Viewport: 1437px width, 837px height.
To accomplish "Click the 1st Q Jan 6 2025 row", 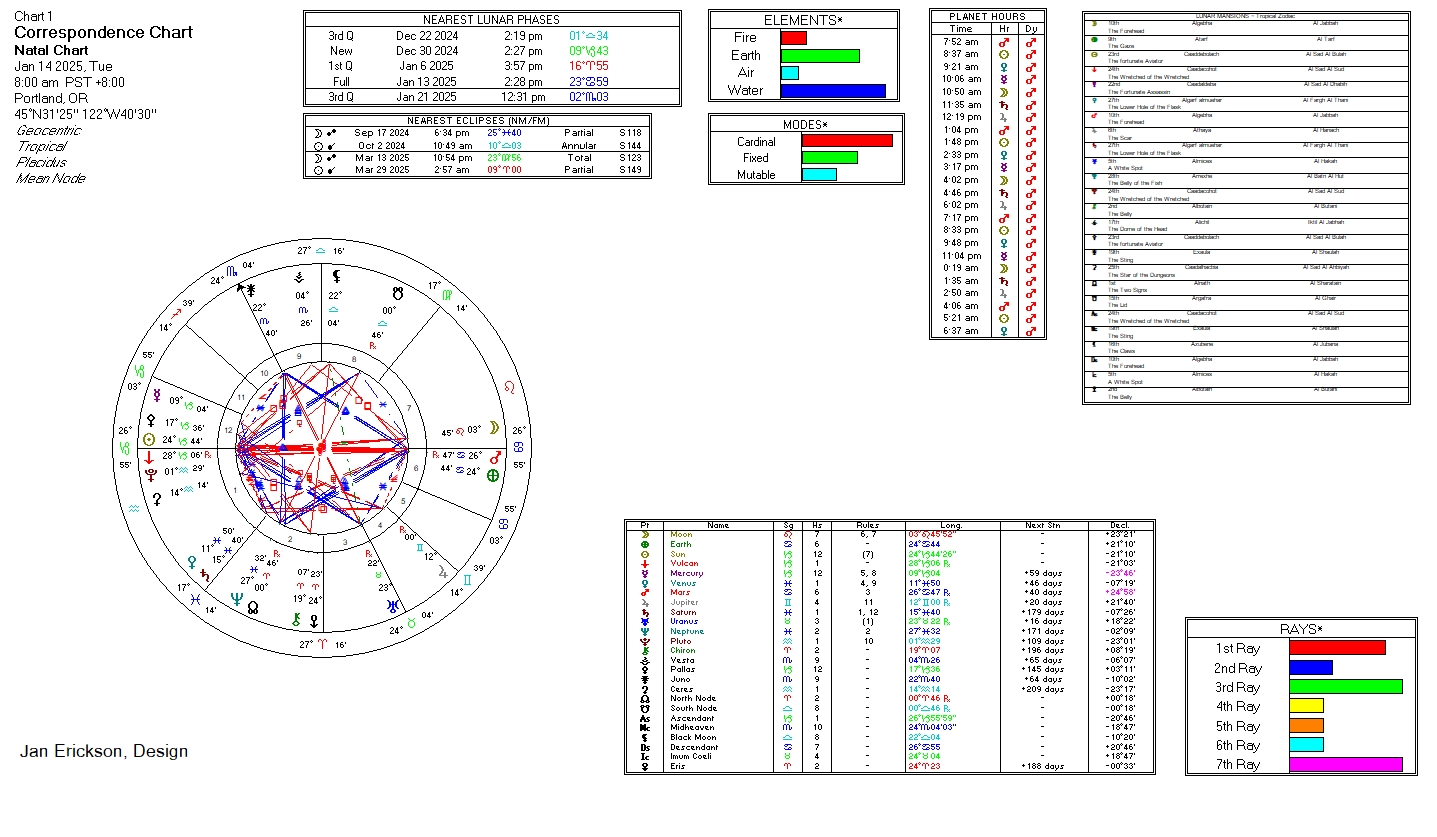I will tap(492, 66).
